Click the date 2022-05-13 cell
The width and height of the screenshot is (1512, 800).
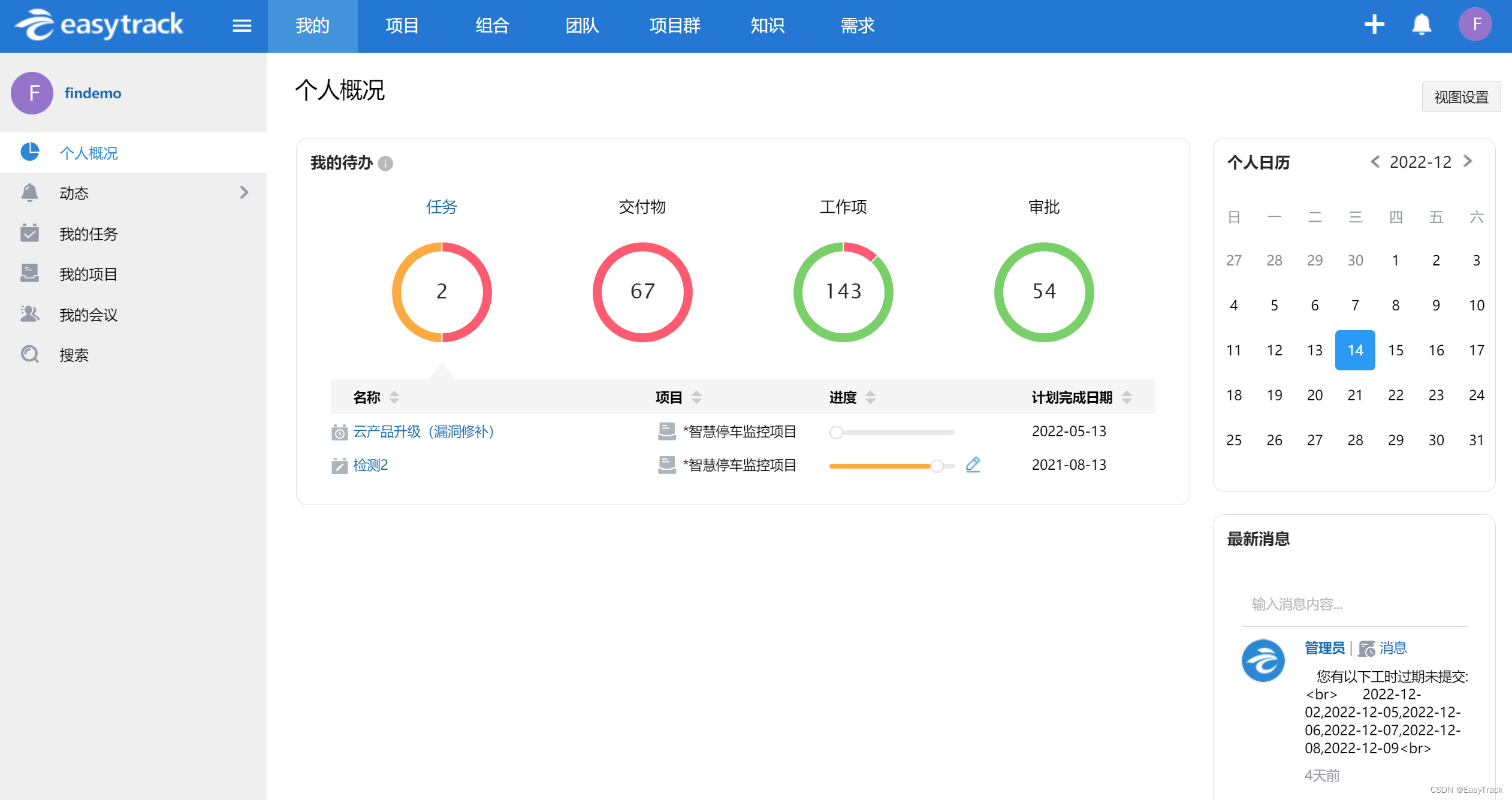click(1069, 431)
